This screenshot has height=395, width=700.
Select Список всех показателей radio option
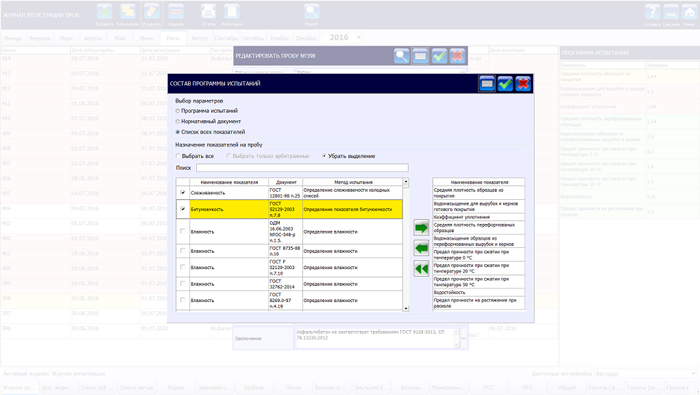178,132
